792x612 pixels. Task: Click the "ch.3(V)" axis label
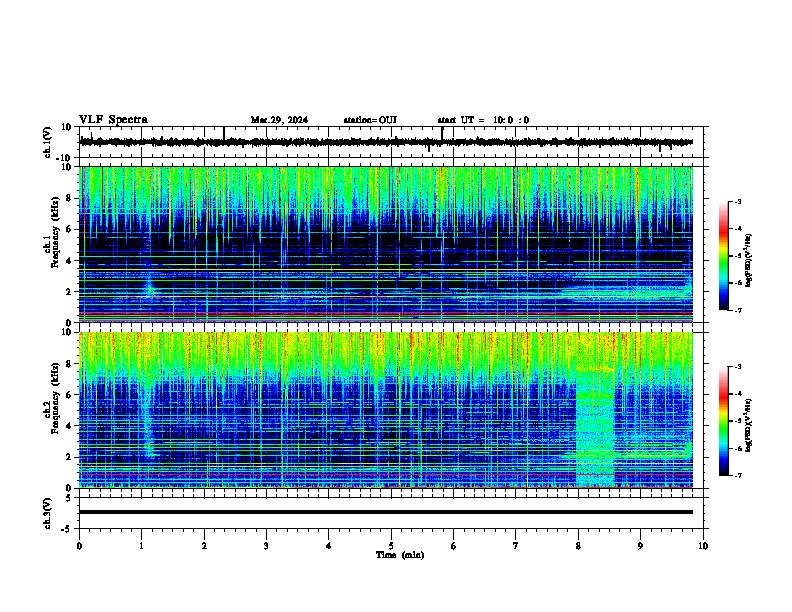[x=48, y=513]
